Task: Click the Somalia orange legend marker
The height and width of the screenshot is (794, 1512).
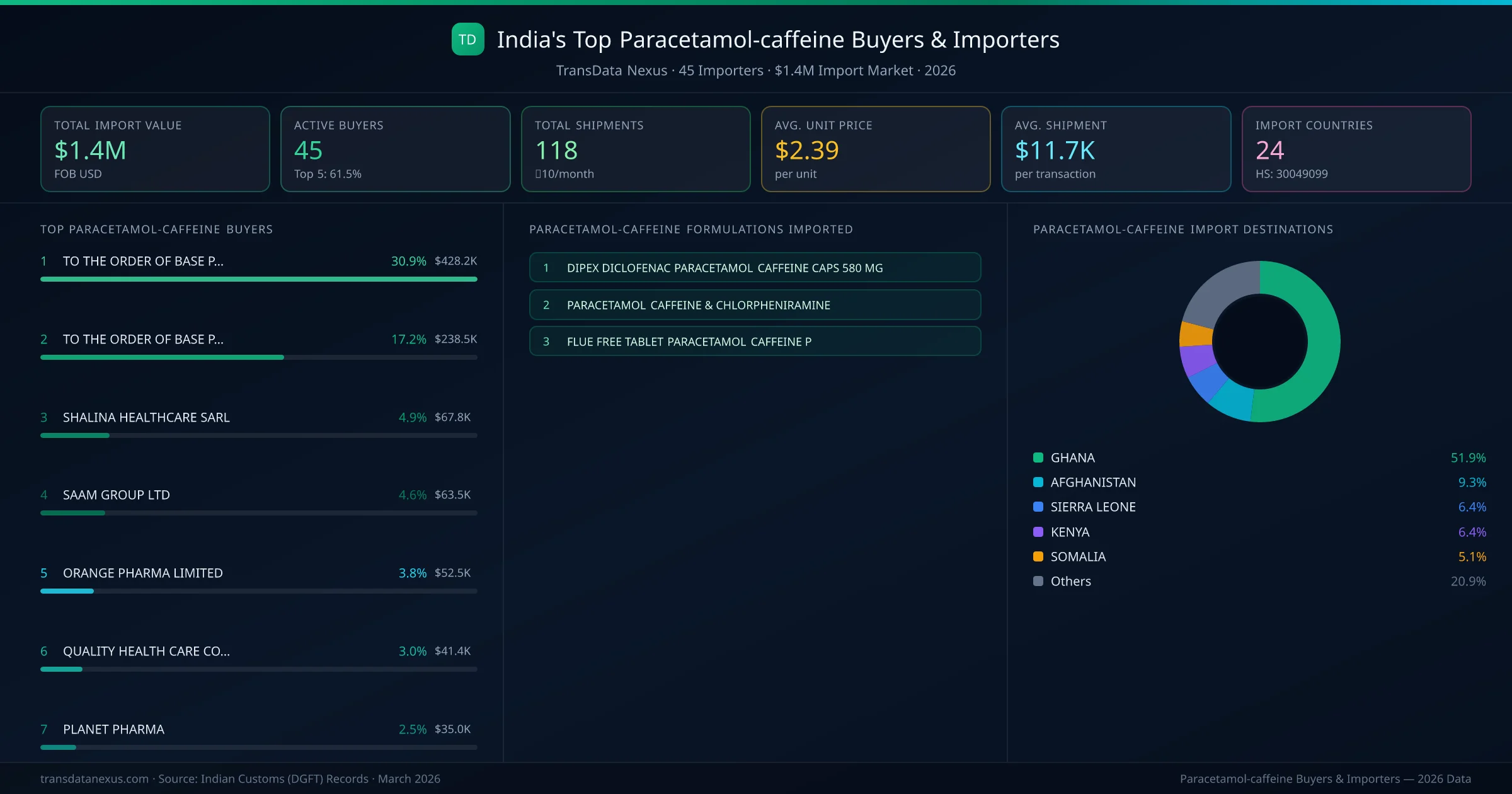Action: coord(1038,556)
